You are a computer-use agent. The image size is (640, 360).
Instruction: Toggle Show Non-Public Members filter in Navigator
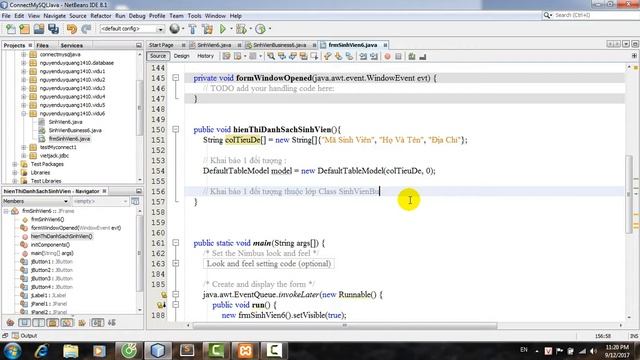[53, 323]
